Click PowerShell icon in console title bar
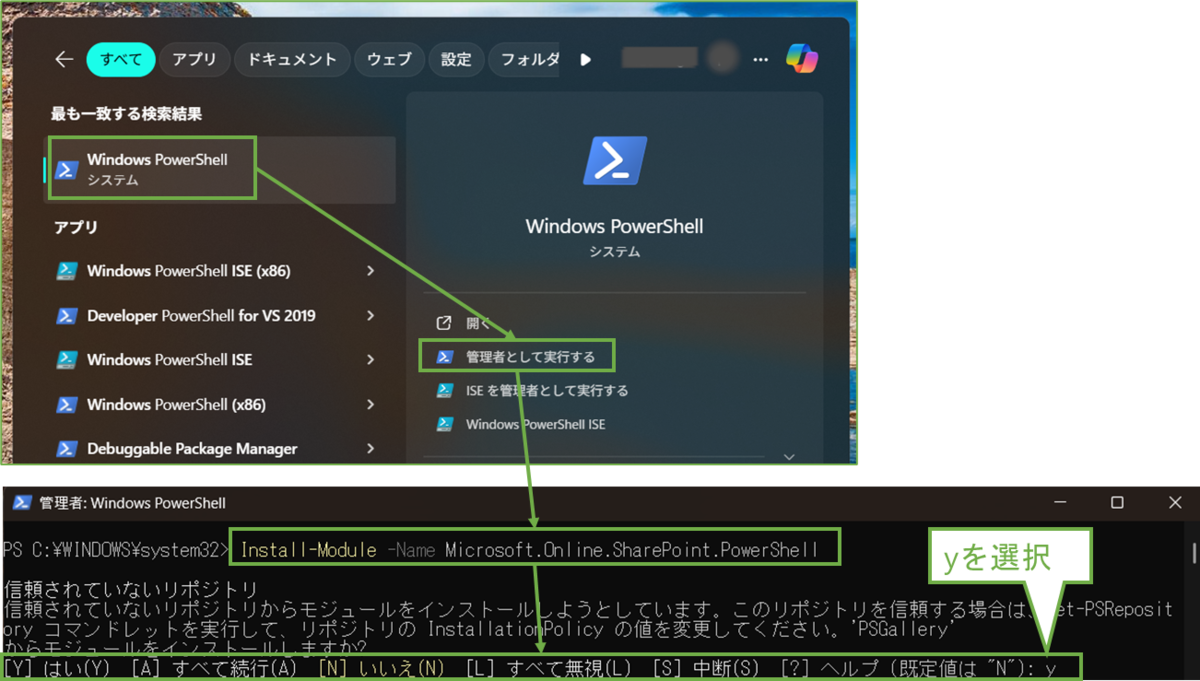1200x681 pixels. pyautogui.click(x=21, y=503)
